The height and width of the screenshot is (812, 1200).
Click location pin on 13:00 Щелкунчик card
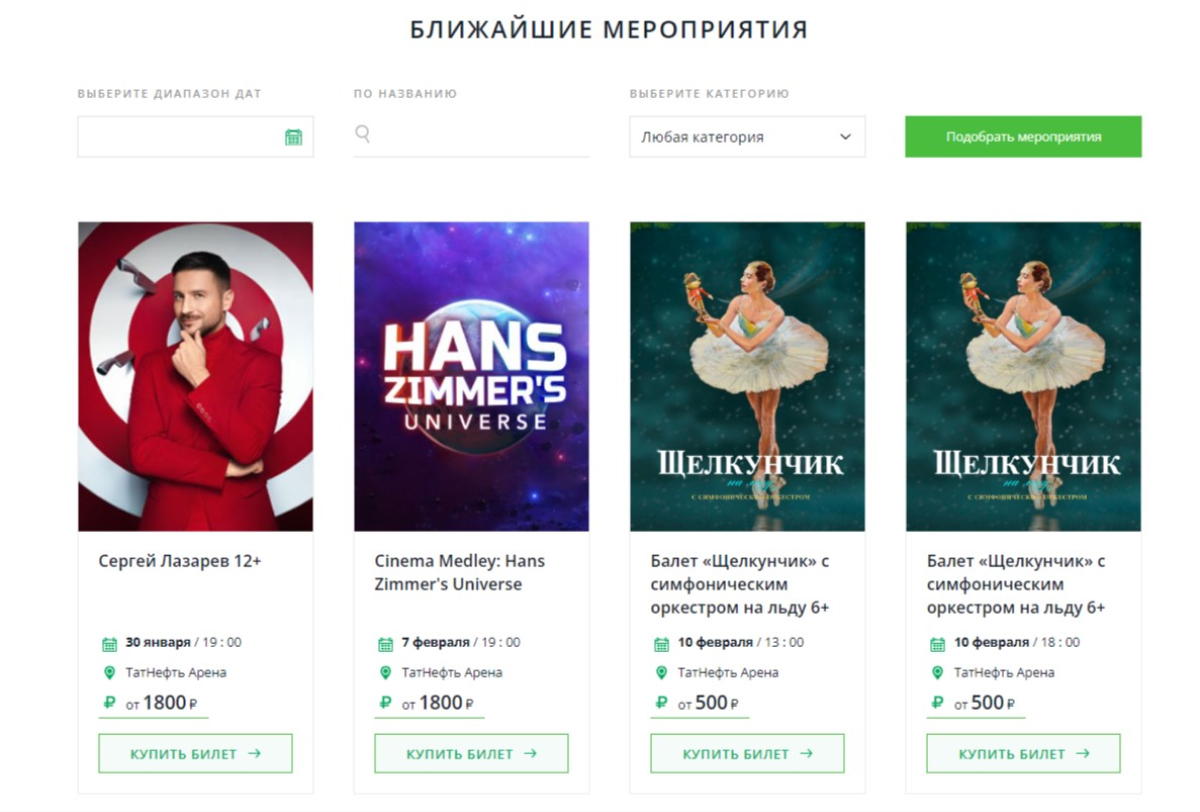tap(661, 673)
